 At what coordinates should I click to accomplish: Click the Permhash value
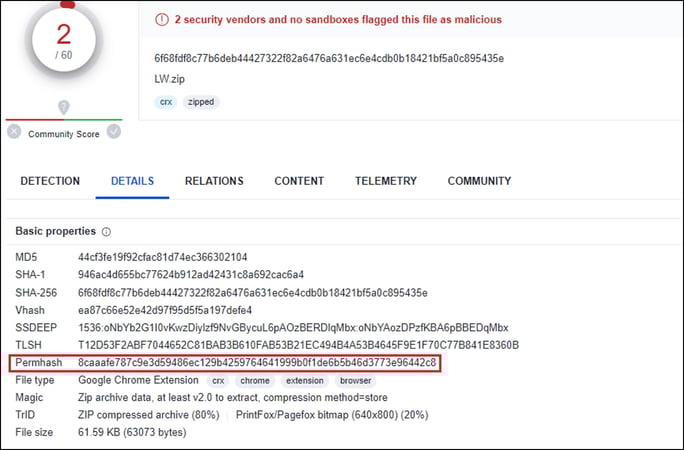(258, 362)
